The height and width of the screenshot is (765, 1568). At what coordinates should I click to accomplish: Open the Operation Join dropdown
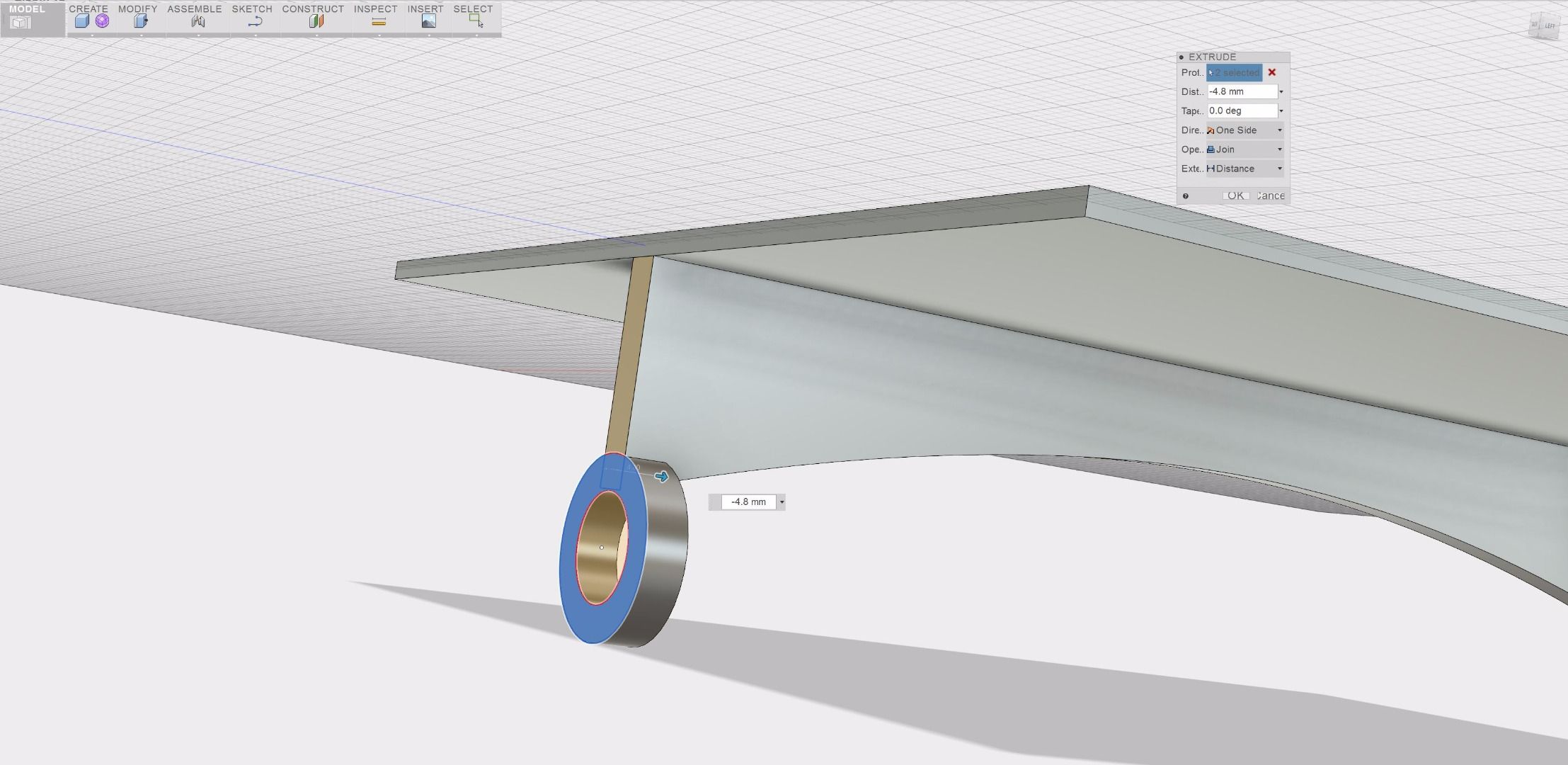click(x=1280, y=149)
